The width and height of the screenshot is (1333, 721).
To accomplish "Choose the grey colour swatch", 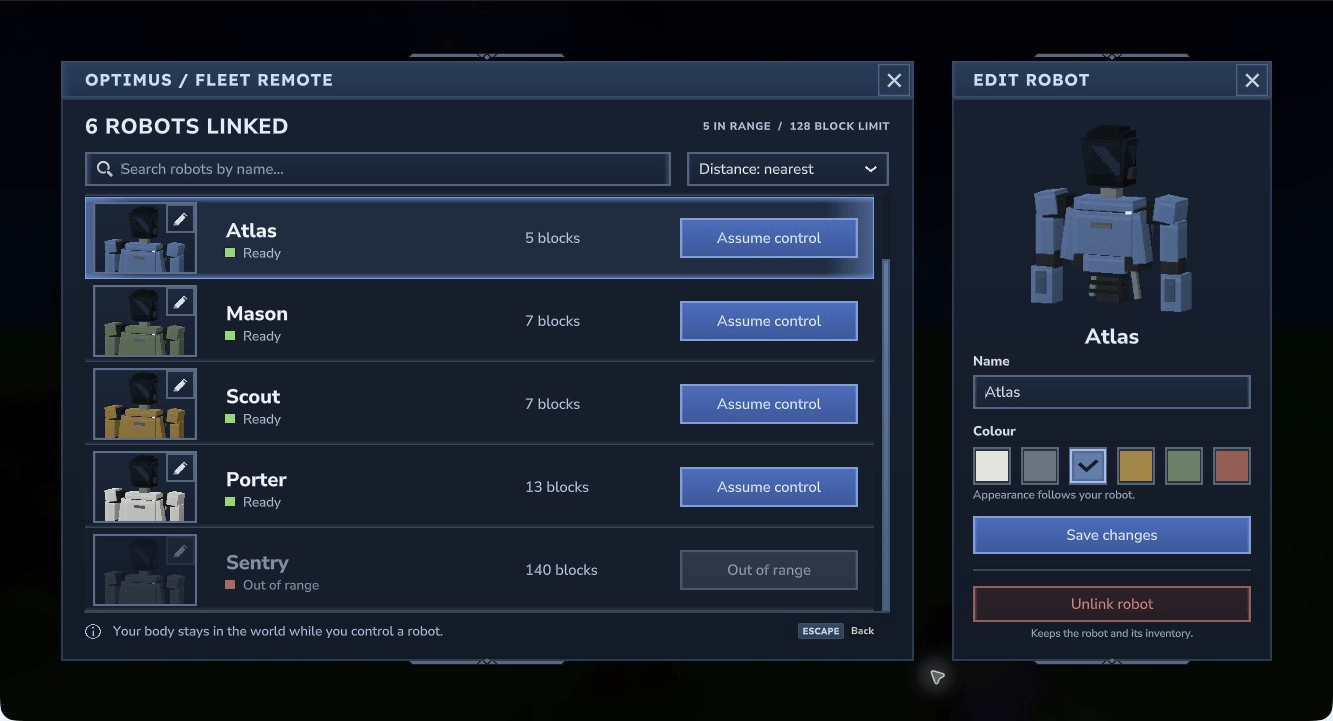I will click(1040, 466).
